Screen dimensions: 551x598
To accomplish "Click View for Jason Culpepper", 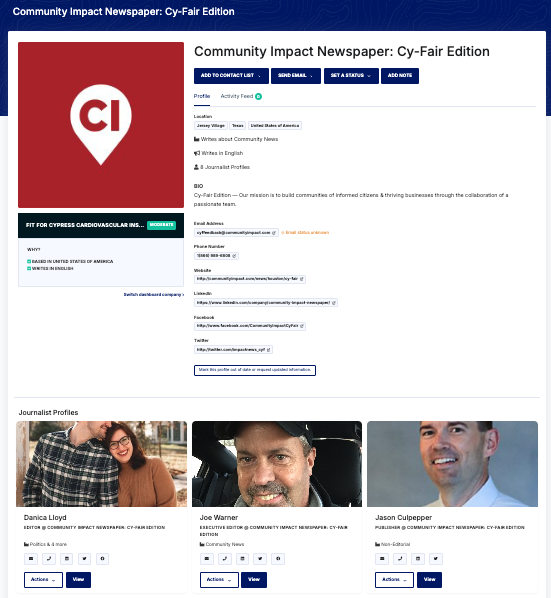I will (429, 580).
